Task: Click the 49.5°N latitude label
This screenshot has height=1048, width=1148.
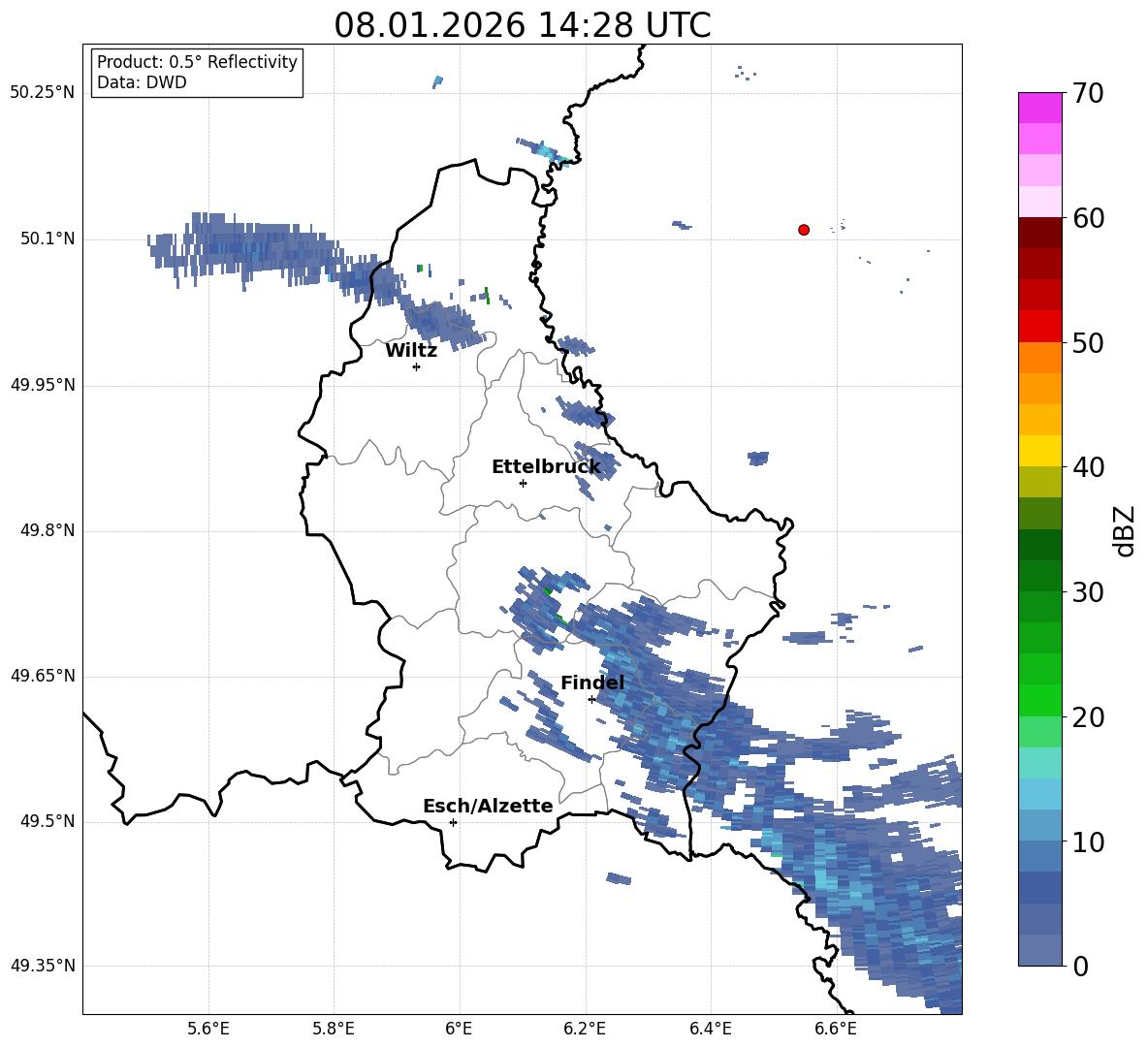Action: pos(48,821)
